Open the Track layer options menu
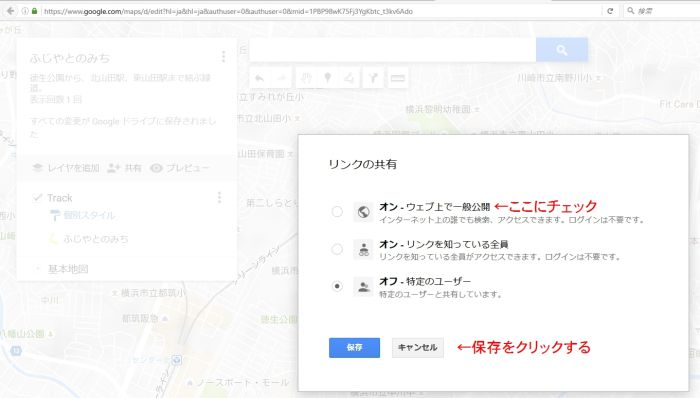This screenshot has width=700, height=398. [x=219, y=198]
